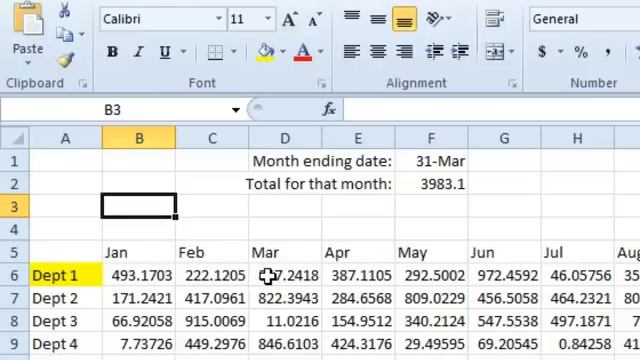Select column A header
Screen dimensions: 640x360
66,138
